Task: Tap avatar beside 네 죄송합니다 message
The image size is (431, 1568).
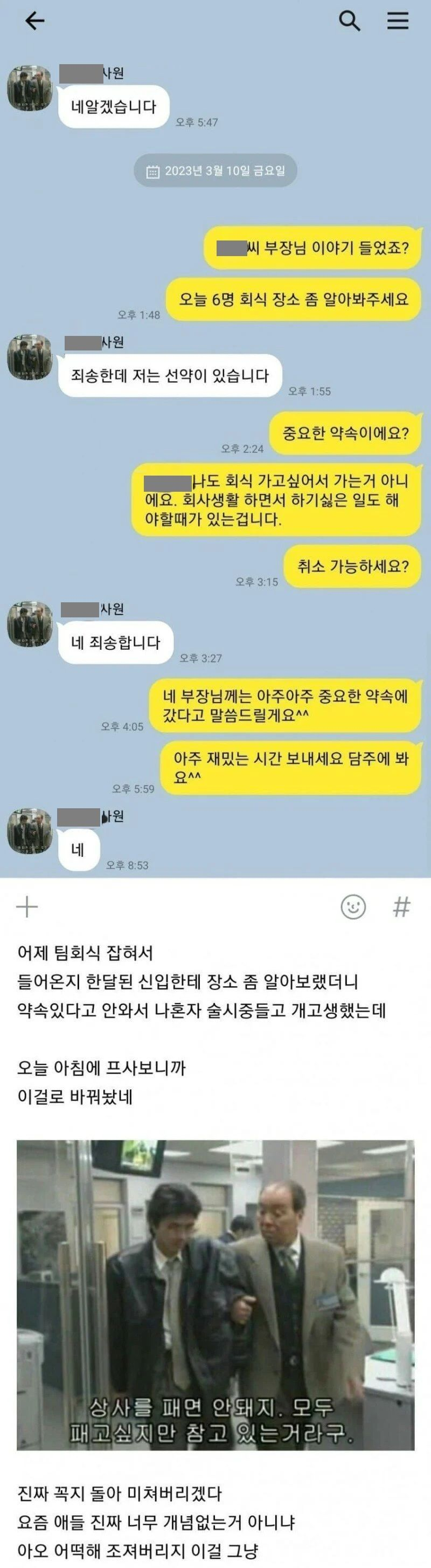Action: click(29, 624)
